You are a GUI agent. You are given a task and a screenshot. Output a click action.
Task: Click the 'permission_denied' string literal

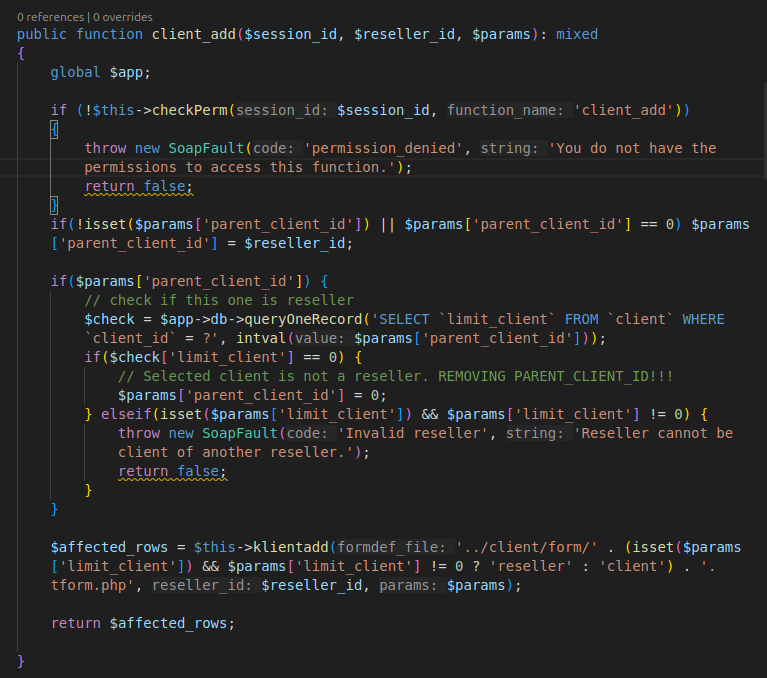(x=384, y=148)
